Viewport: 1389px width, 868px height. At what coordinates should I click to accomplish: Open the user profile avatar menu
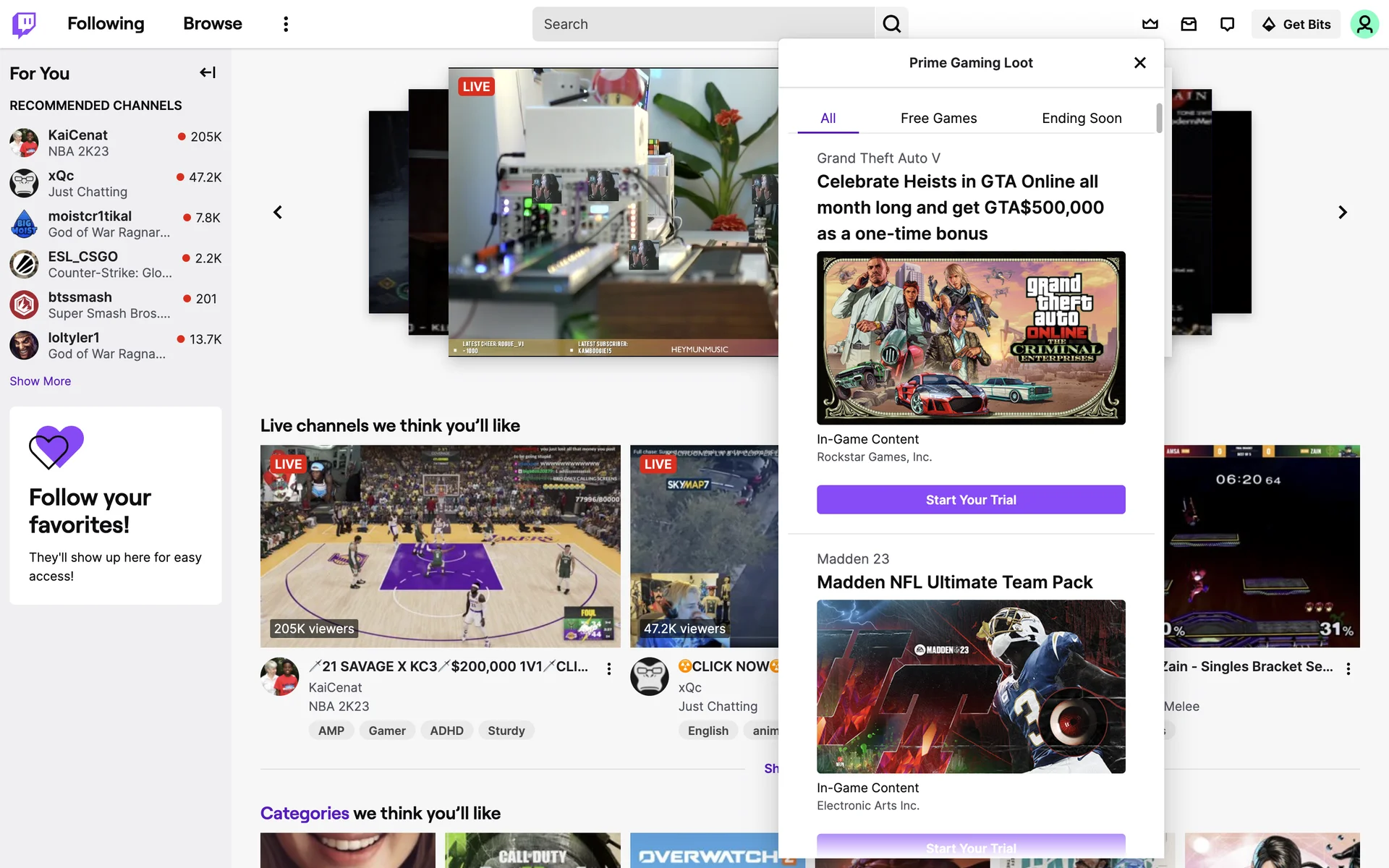point(1364,24)
